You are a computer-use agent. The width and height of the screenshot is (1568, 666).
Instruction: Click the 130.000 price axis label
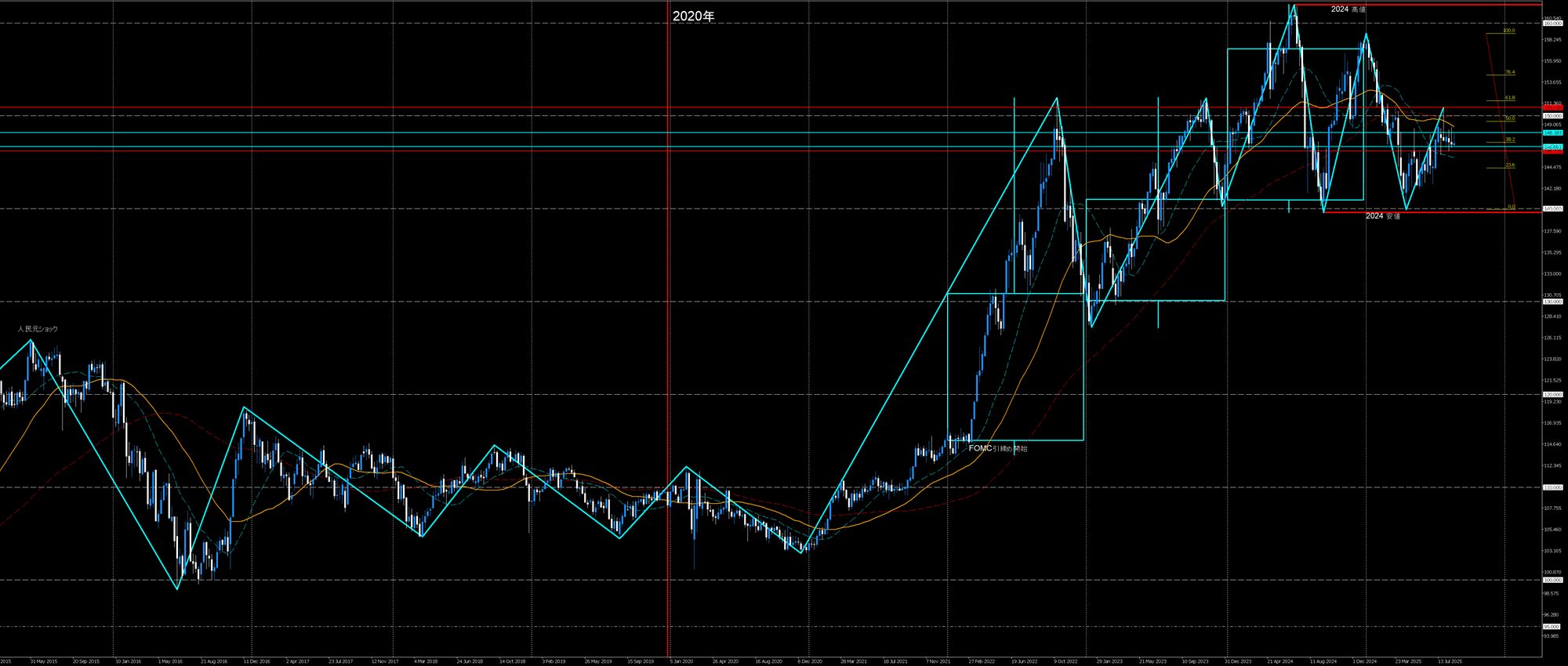1552,302
